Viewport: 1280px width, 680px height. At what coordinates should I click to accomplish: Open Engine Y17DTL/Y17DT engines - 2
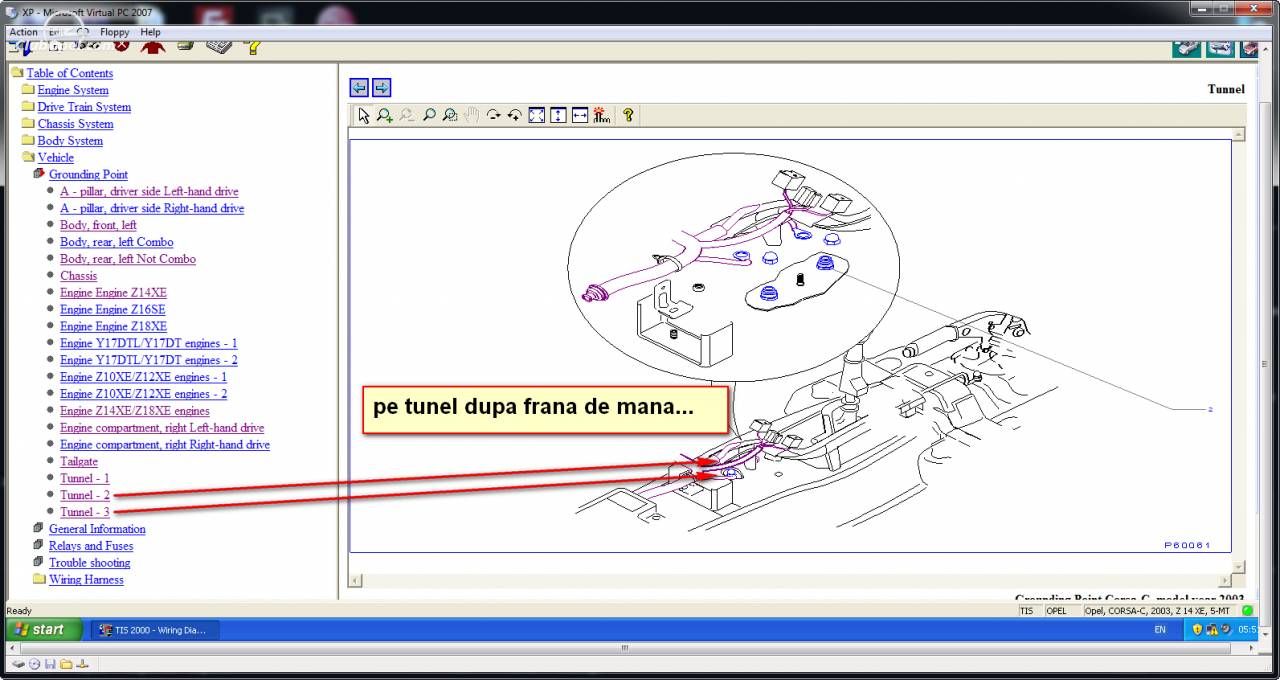(148, 360)
